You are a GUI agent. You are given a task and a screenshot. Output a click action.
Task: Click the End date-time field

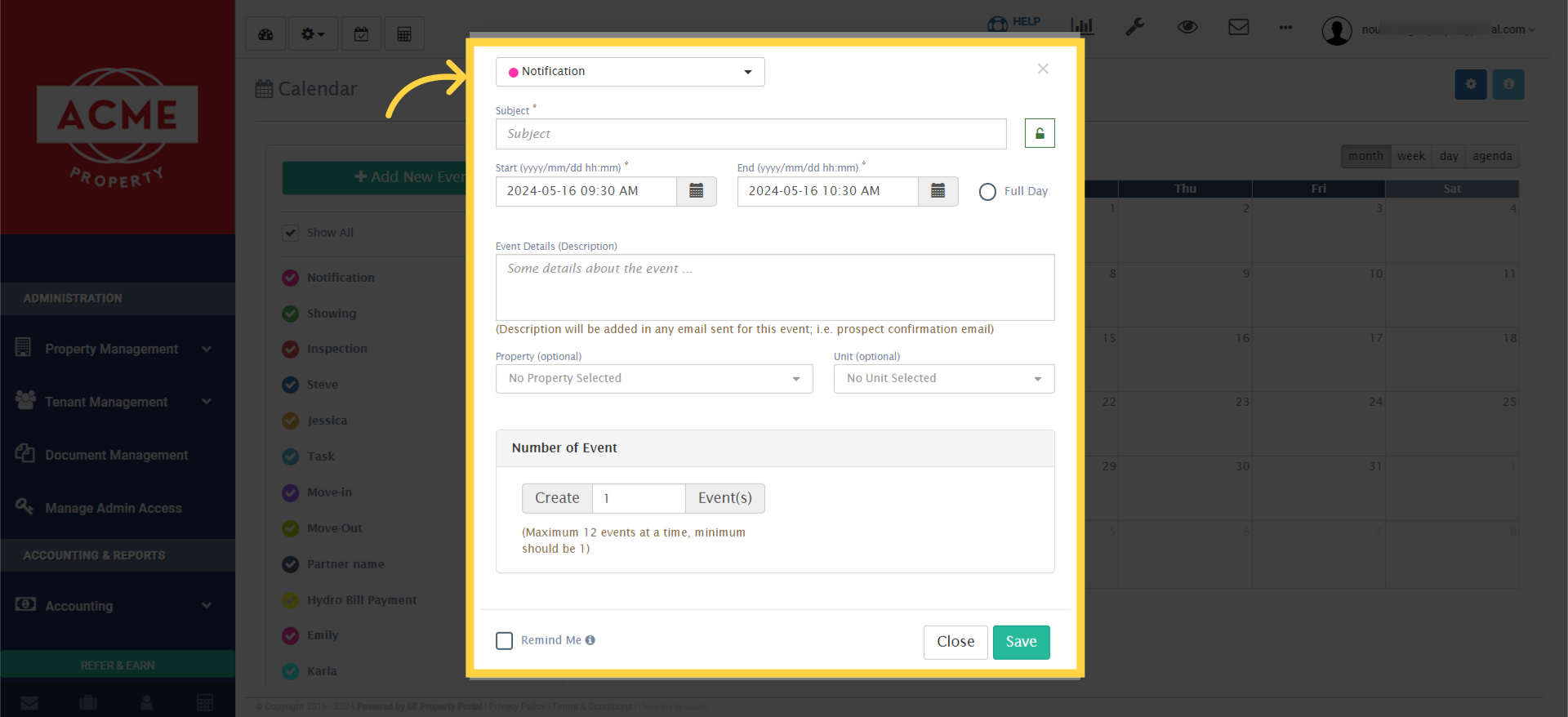[828, 191]
